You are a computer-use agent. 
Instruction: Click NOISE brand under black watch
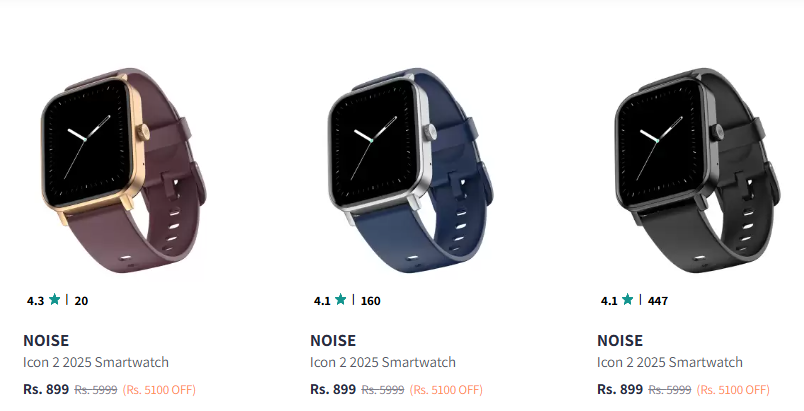620,340
